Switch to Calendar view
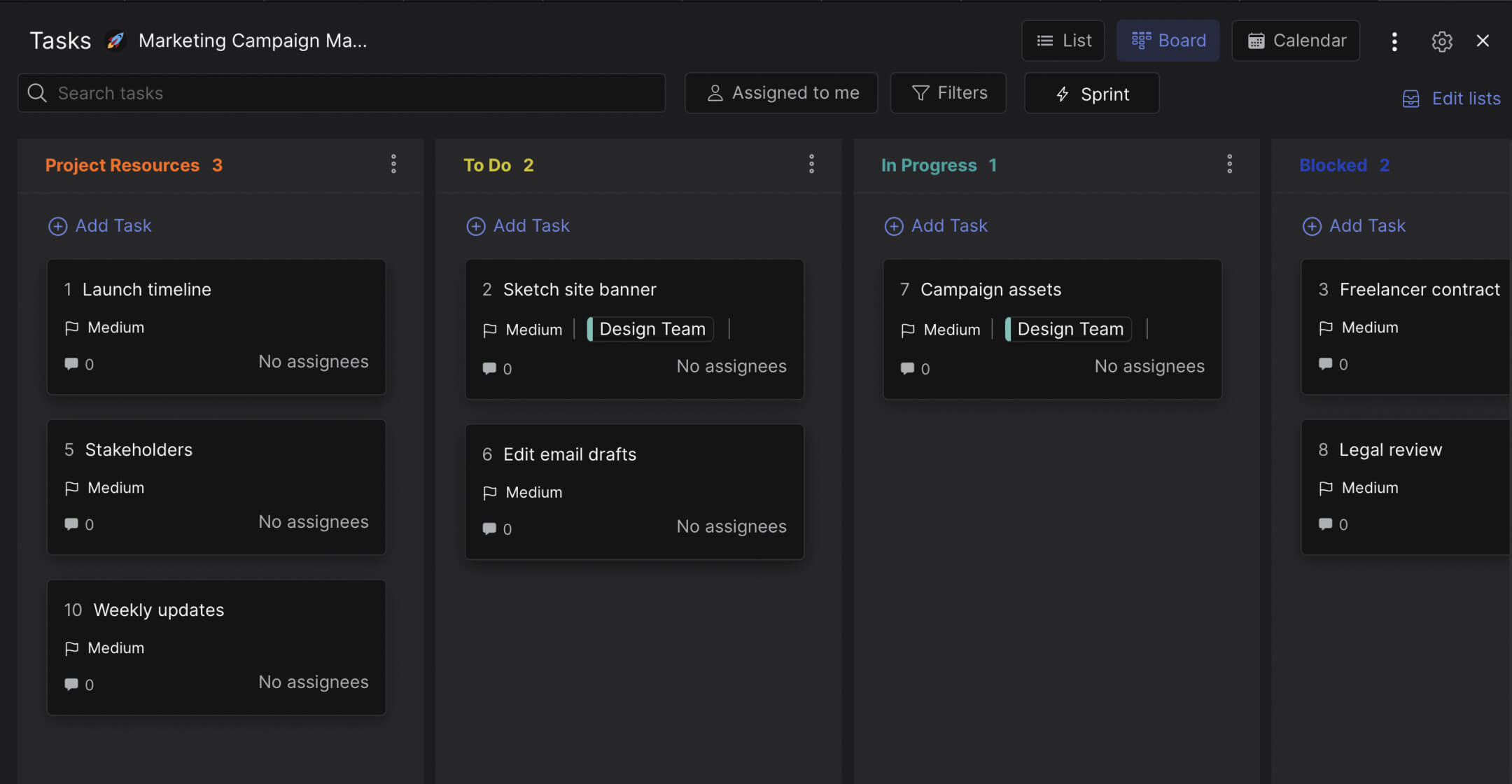This screenshot has width=1512, height=784. [x=1296, y=40]
